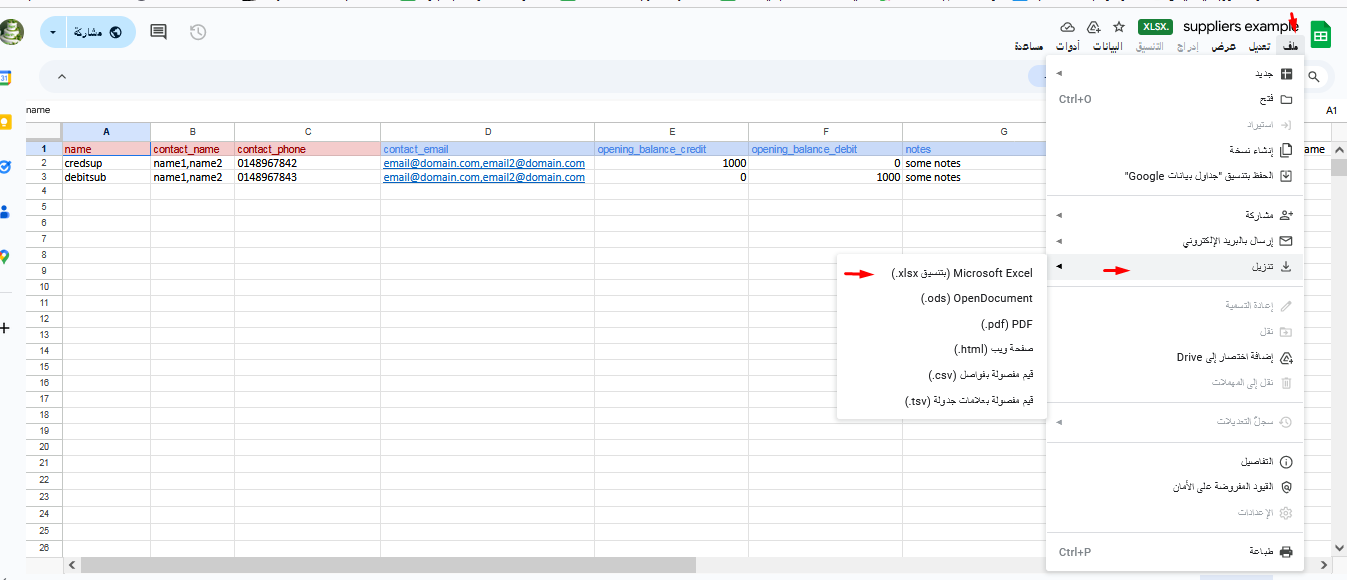Choose save as Google Sheets format
The width and height of the screenshot is (1347, 580).
click(x=1176, y=175)
